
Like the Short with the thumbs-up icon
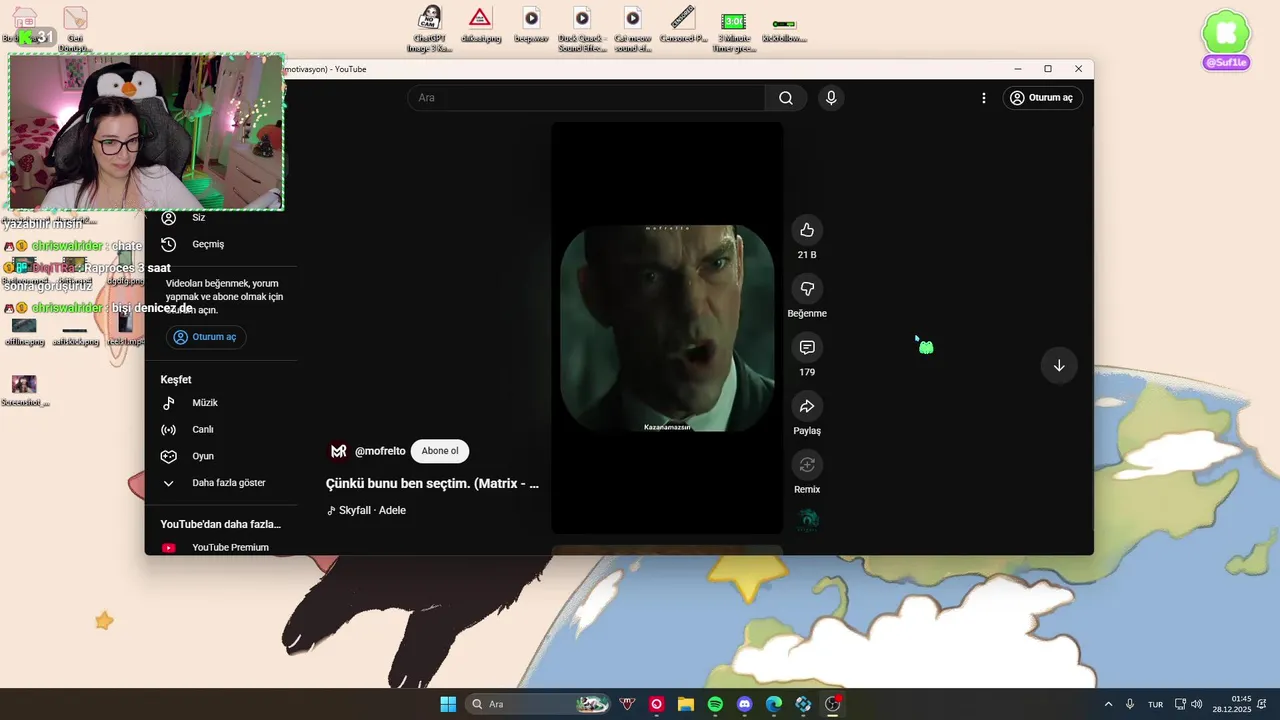807,230
